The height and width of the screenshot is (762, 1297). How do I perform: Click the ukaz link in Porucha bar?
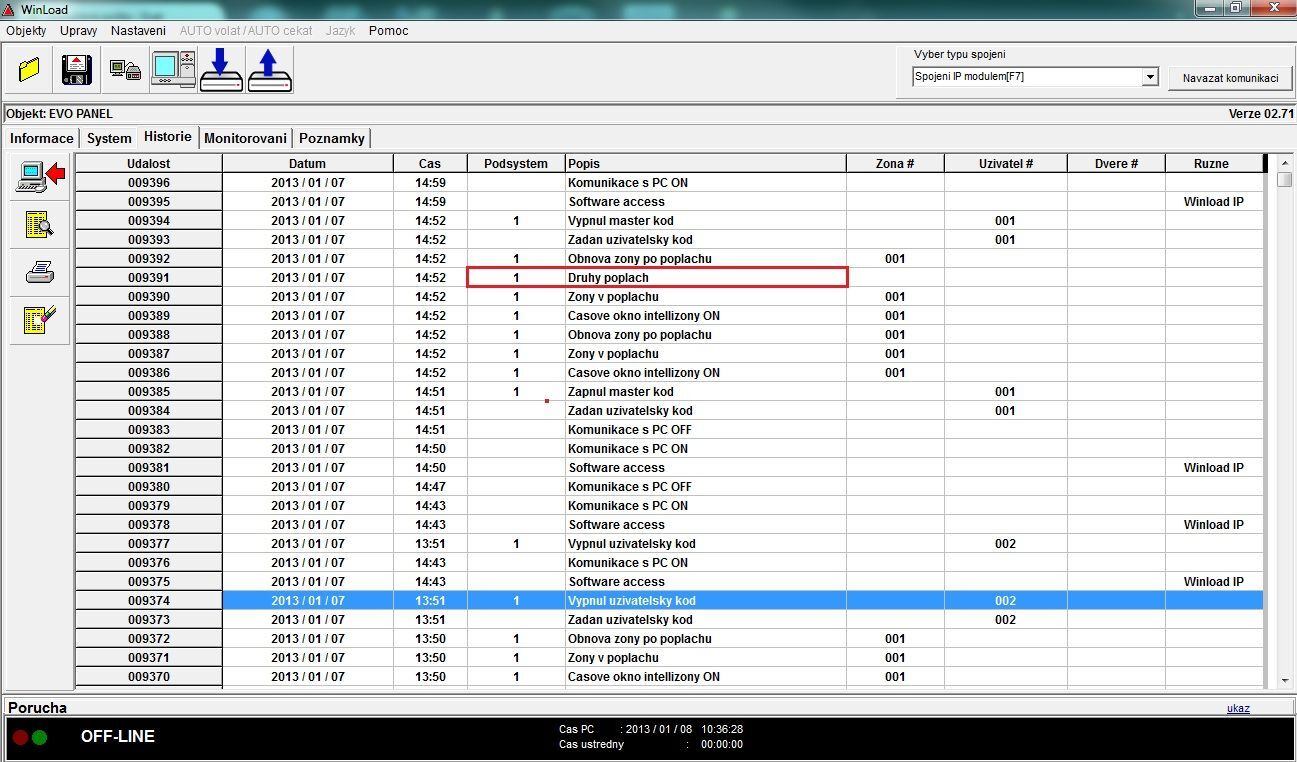pyautogui.click(x=1238, y=708)
